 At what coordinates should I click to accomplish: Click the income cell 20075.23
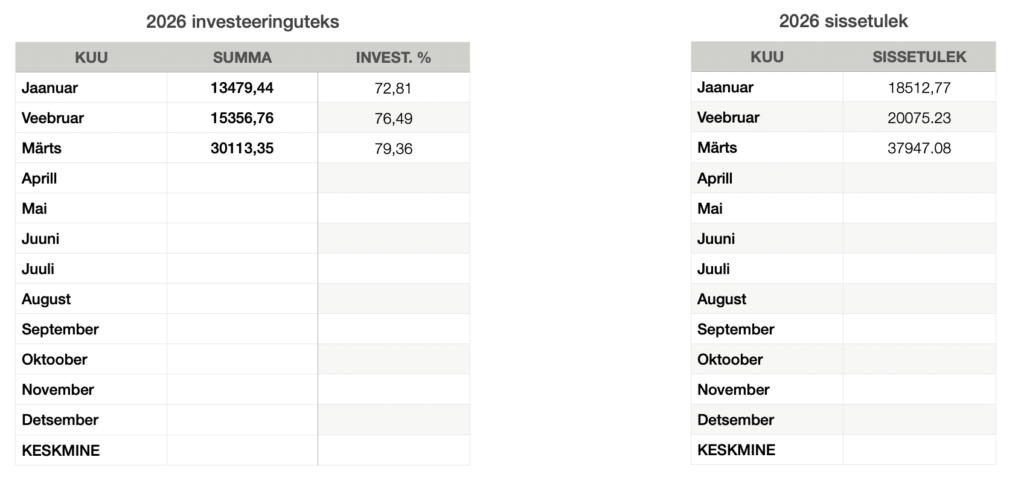click(919, 118)
